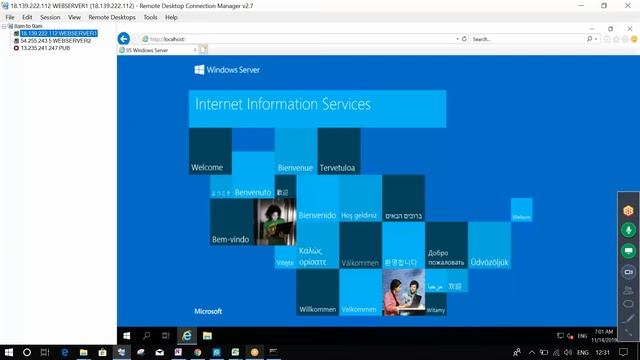Click the photo of two people with laptop
Image resolution: width=640 pixels, height=360 pixels.
click(403, 292)
